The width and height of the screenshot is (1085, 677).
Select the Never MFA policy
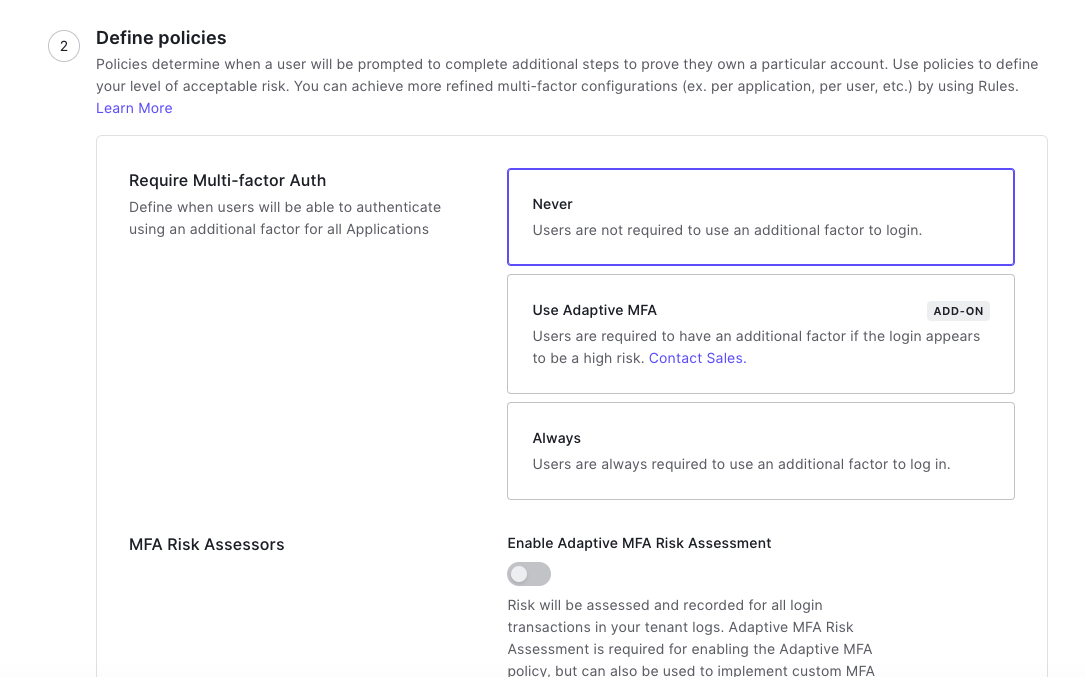point(760,216)
